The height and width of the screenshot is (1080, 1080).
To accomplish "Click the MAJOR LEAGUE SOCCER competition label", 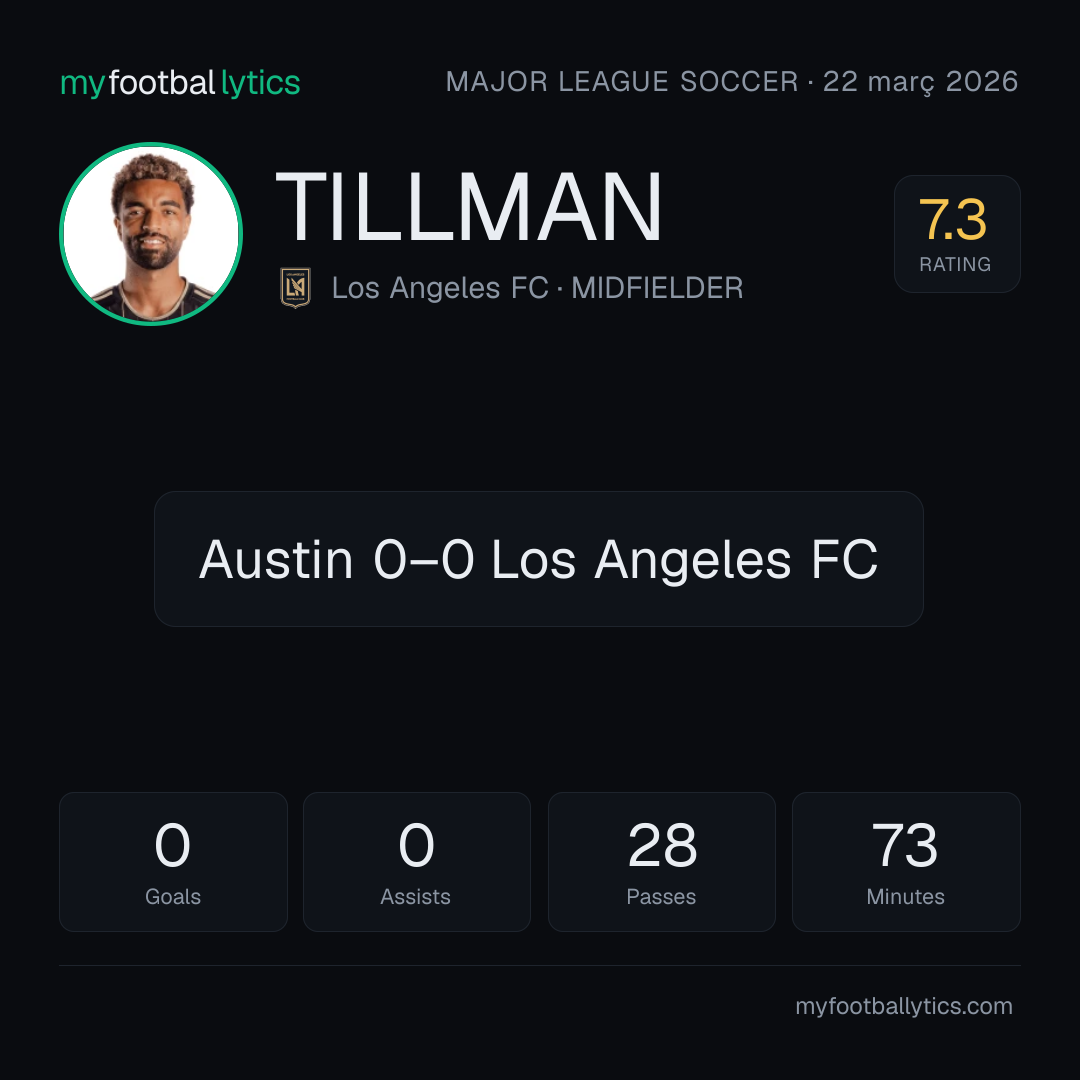I will (x=622, y=82).
